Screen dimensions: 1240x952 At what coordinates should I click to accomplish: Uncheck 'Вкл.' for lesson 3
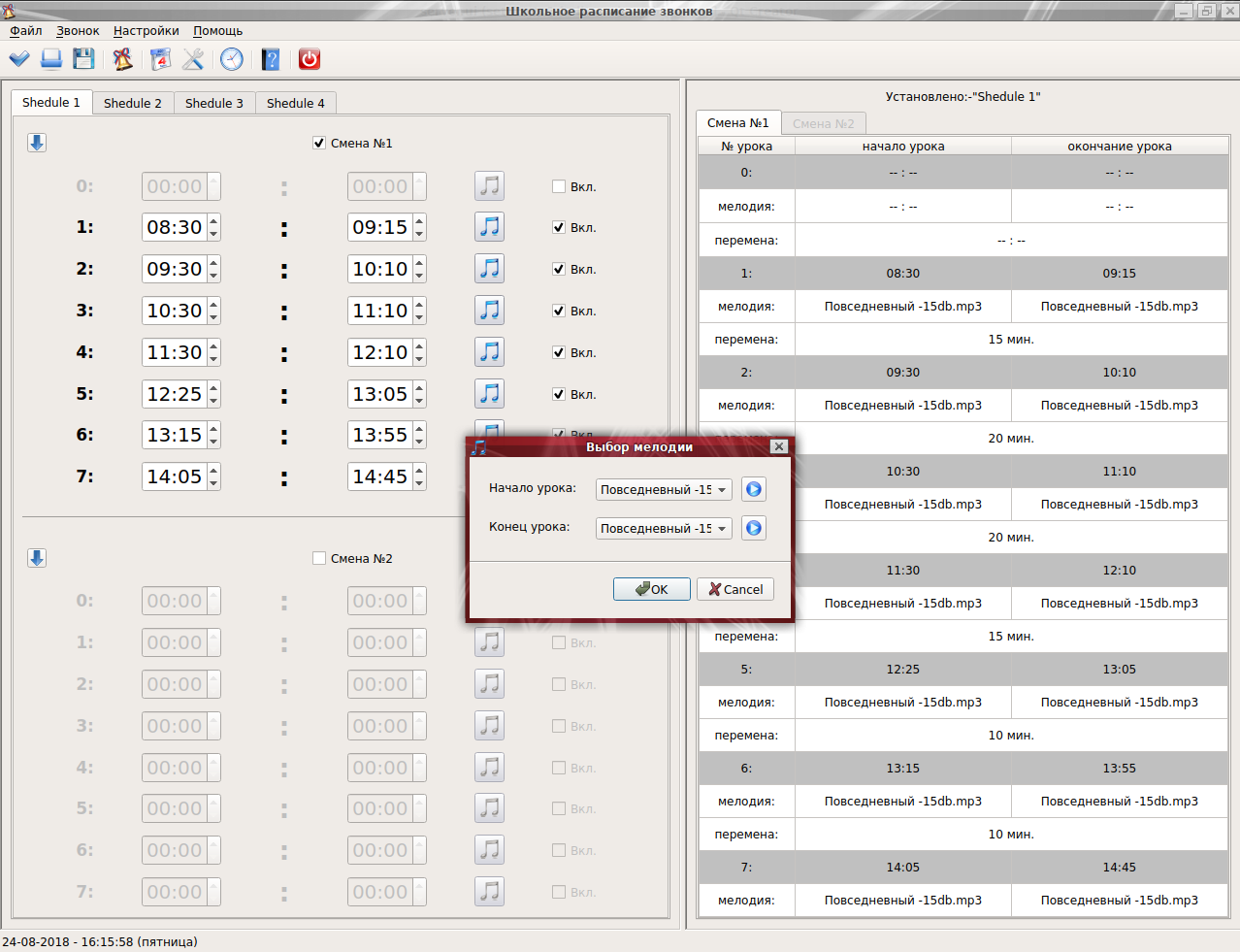(x=559, y=311)
